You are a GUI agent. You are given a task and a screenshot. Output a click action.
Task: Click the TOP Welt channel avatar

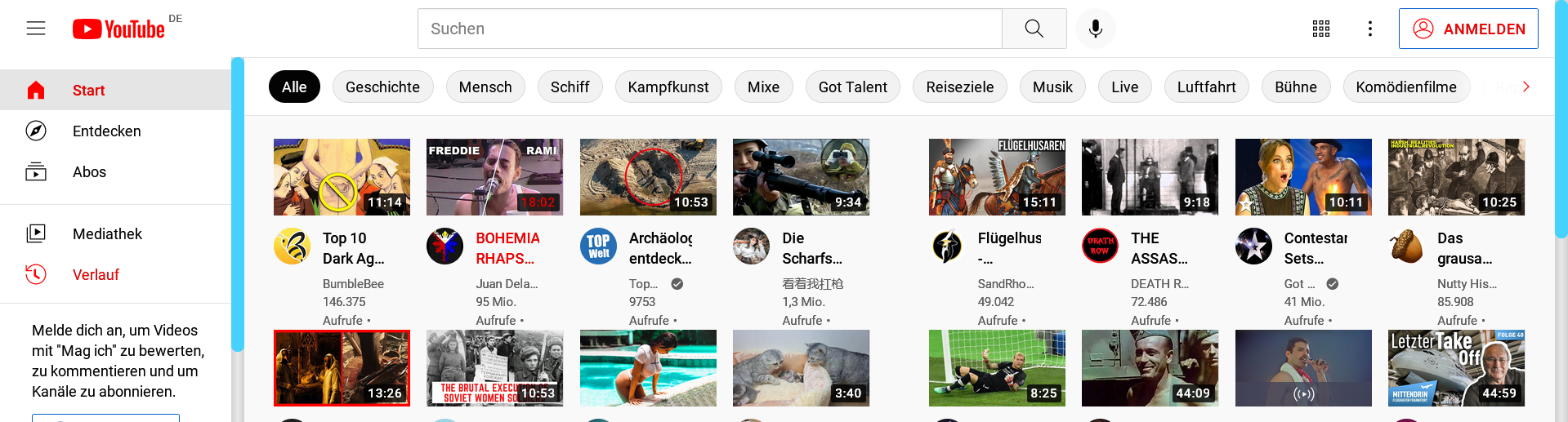(x=598, y=247)
